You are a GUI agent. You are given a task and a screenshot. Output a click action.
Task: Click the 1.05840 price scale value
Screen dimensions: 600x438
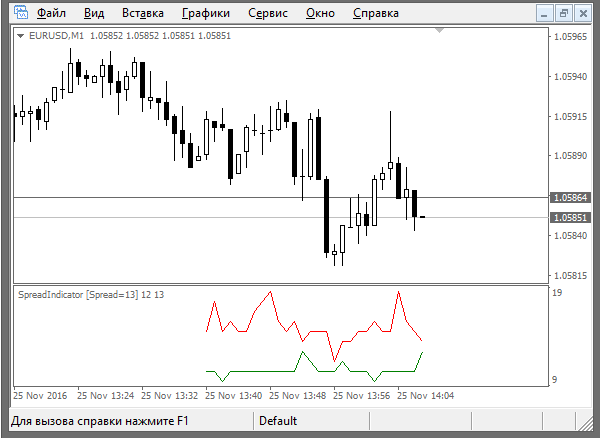tap(570, 236)
